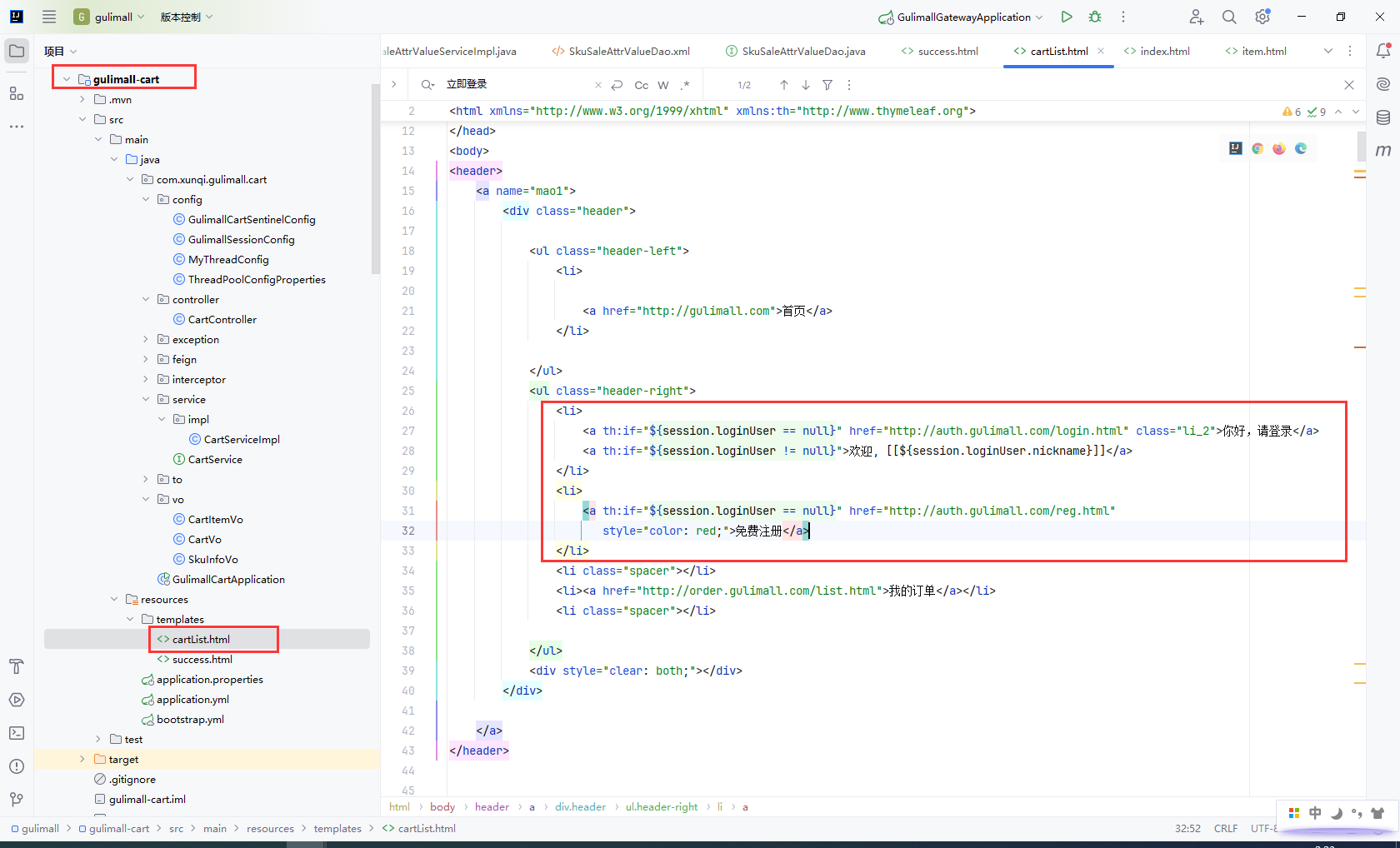
Task: Toggle Regex option in find bar
Action: pyautogui.click(x=685, y=85)
